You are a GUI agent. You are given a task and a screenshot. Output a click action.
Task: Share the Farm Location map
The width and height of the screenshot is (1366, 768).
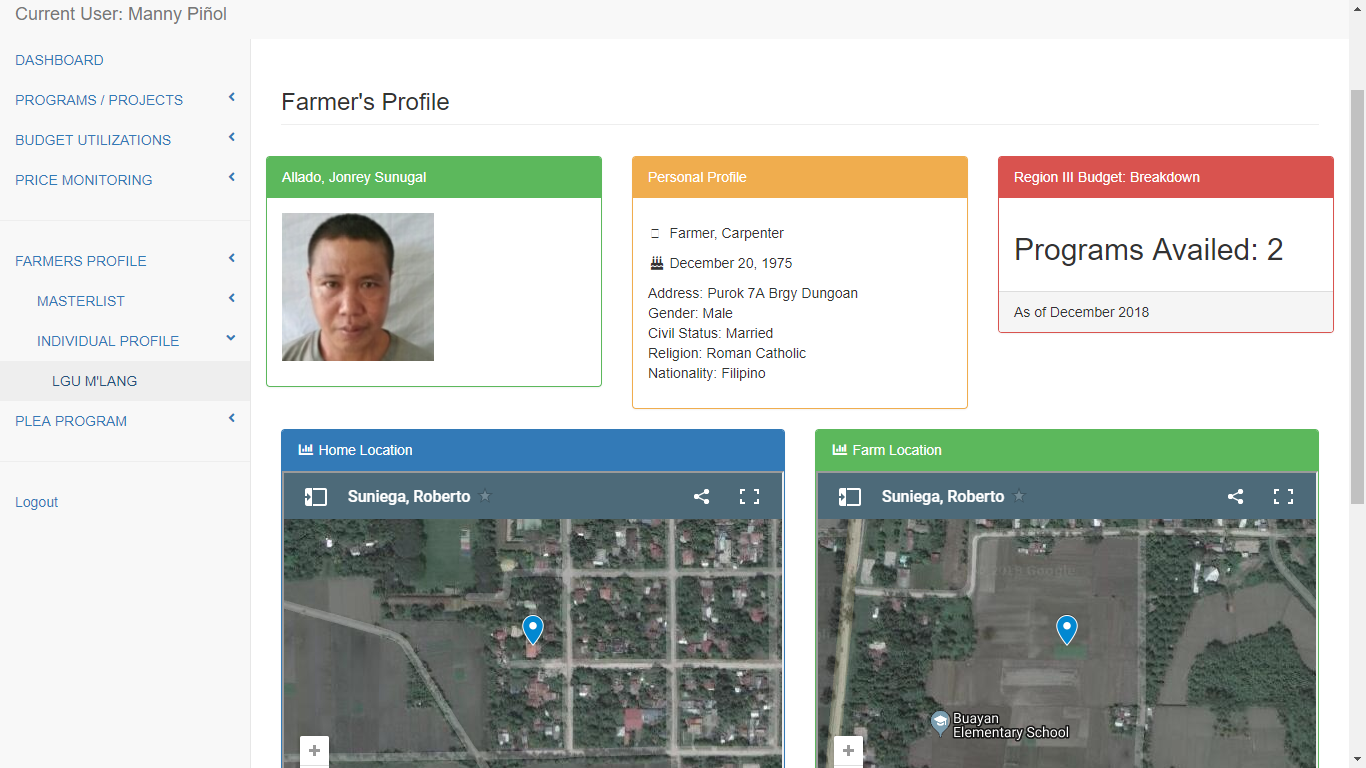[1236, 497]
